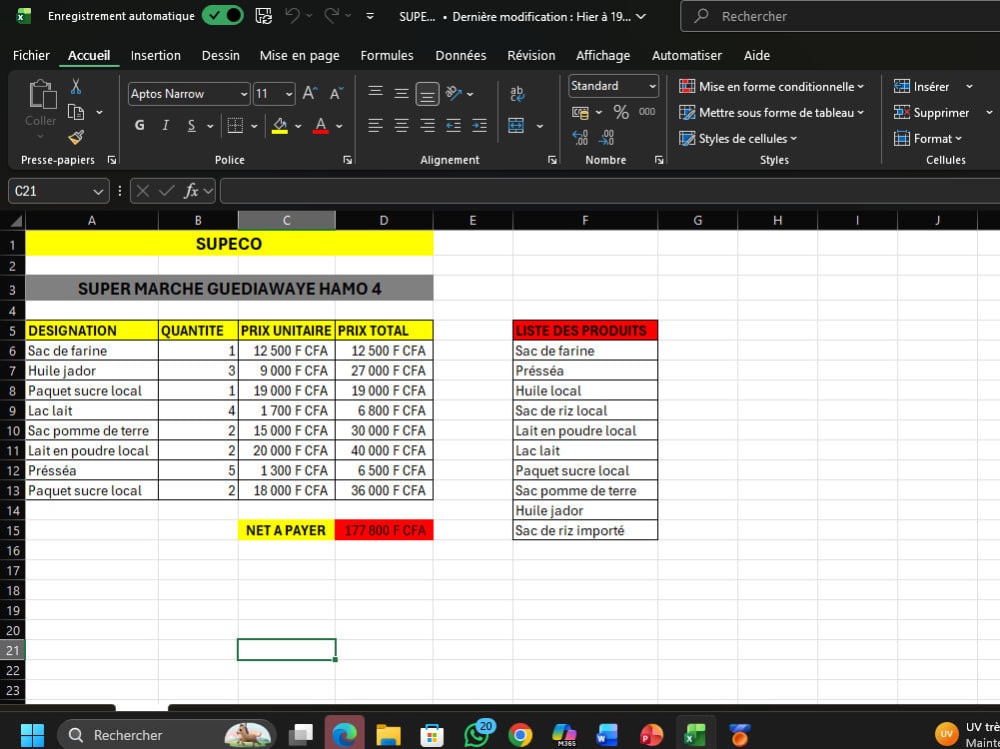The image size is (1000, 749).
Task: Apply bold with the G button
Action: tap(140, 126)
